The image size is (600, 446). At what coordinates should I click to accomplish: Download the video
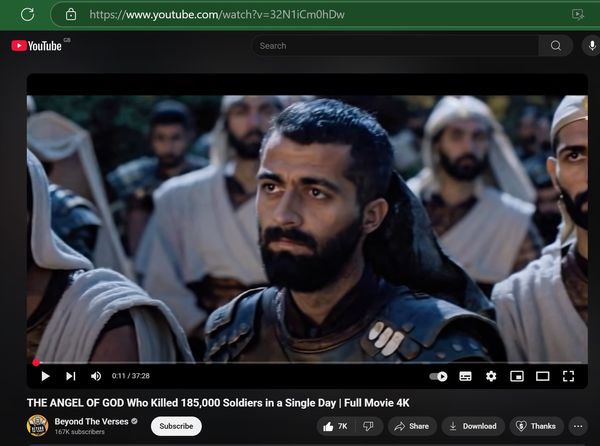(x=473, y=426)
